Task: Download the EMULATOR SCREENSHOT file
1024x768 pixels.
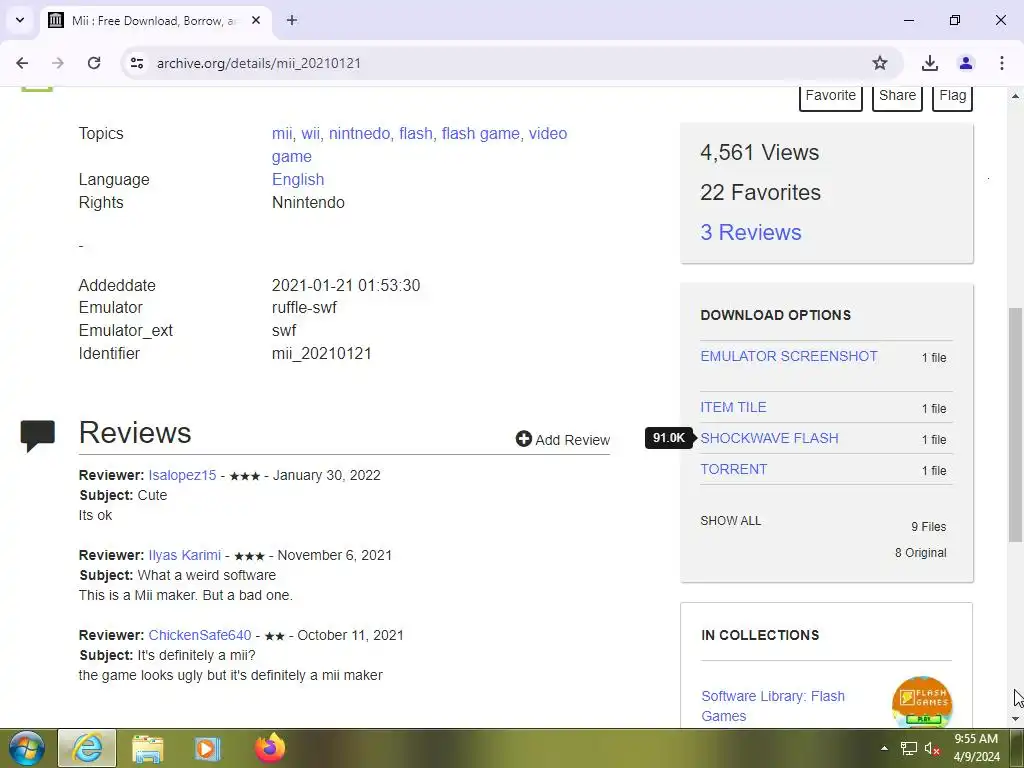Action: click(x=789, y=357)
